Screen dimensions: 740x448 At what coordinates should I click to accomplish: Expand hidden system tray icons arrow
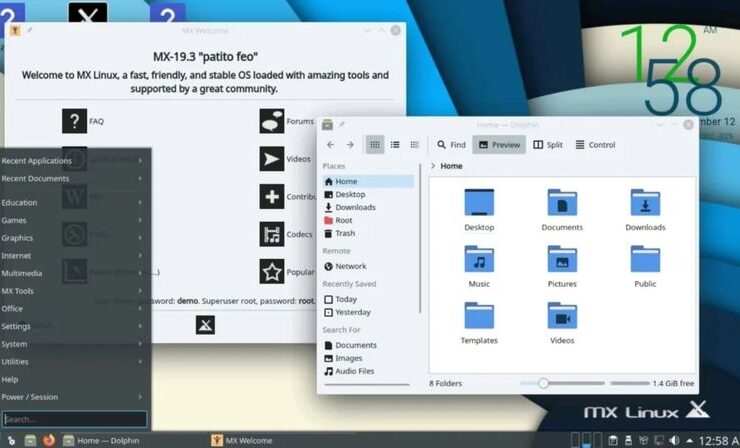[690, 440]
